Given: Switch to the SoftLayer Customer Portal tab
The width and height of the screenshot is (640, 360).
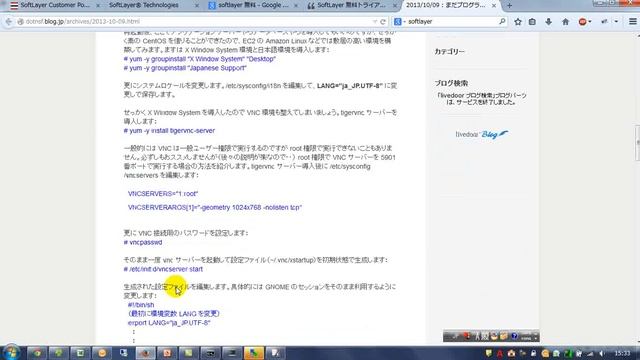Looking at the screenshot, I should click(54, 5).
